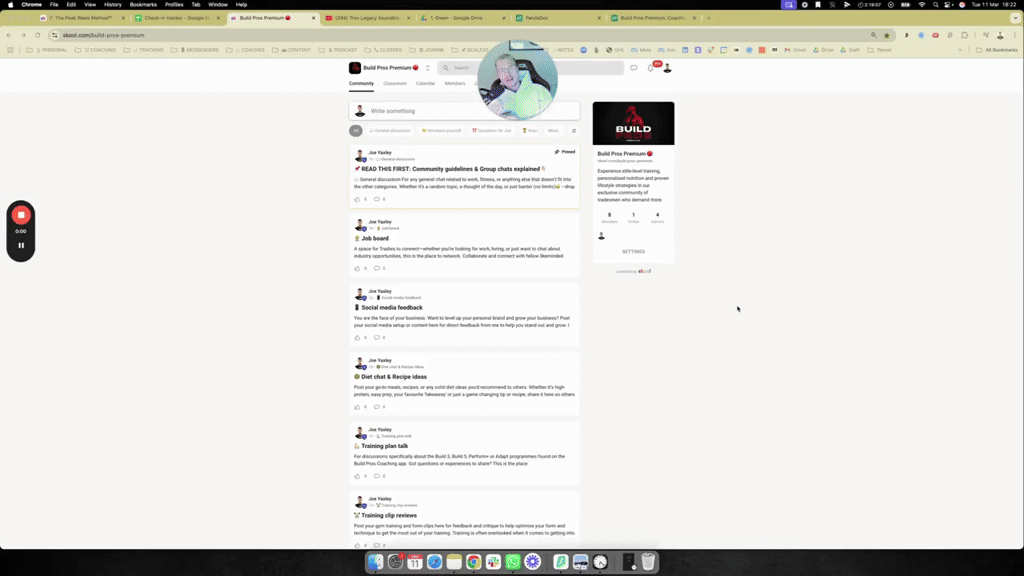
Task: Open the Bookmarks menu in menu bar
Action: [x=143, y=5]
